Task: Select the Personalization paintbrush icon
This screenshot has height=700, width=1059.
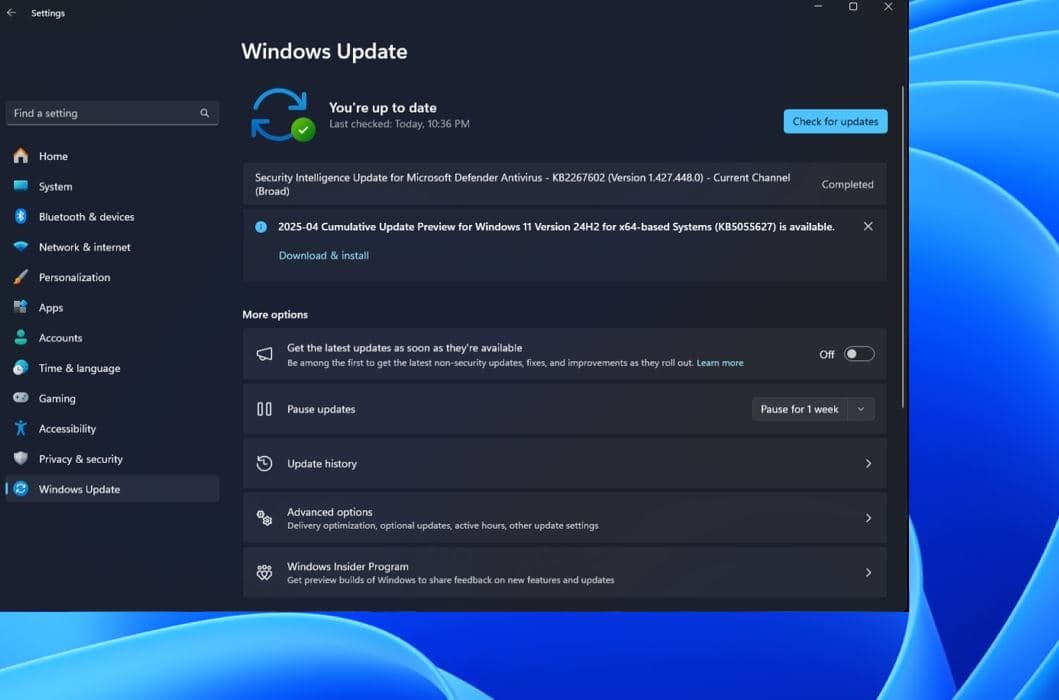Action: 20,277
